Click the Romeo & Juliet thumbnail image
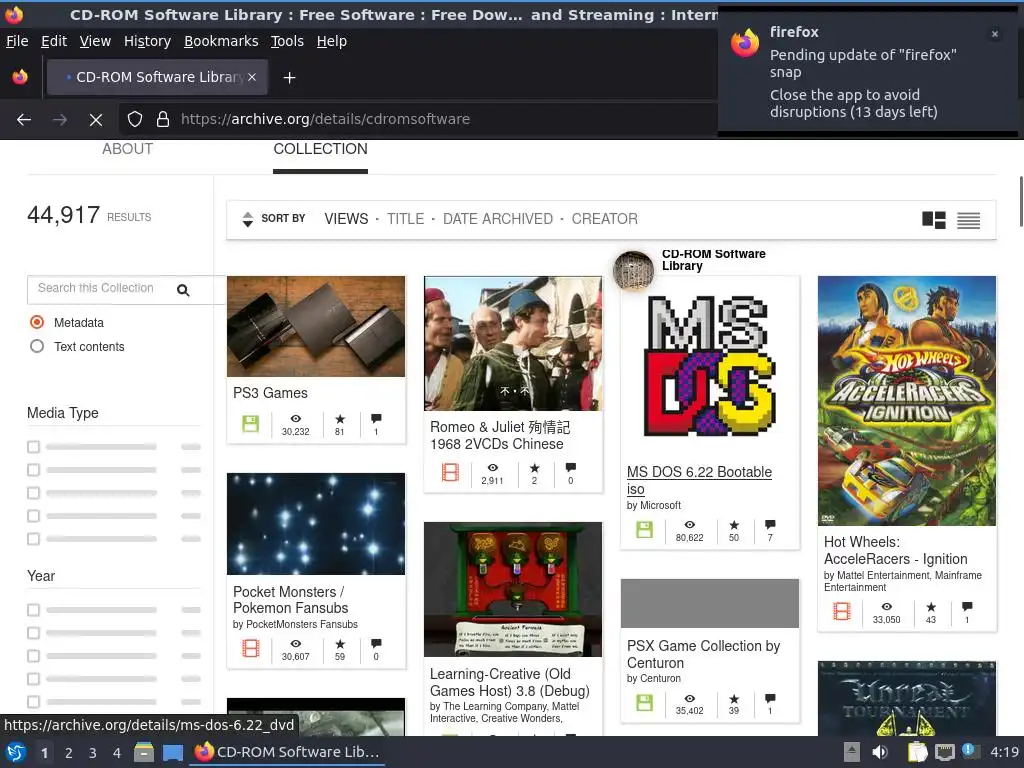The width and height of the screenshot is (1024, 768). pos(513,344)
